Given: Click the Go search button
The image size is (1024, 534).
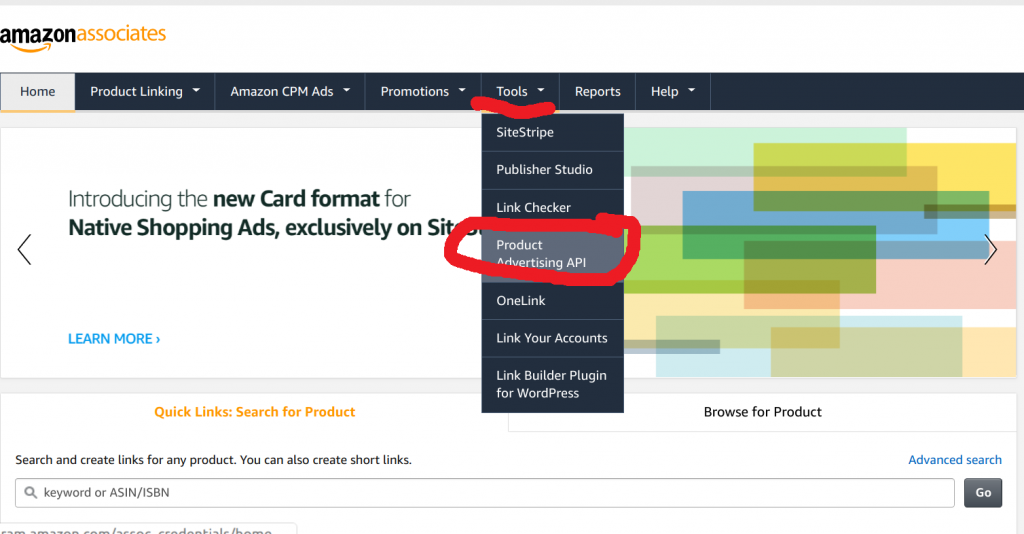Looking at the screenshot, I should tap(983, 493).
